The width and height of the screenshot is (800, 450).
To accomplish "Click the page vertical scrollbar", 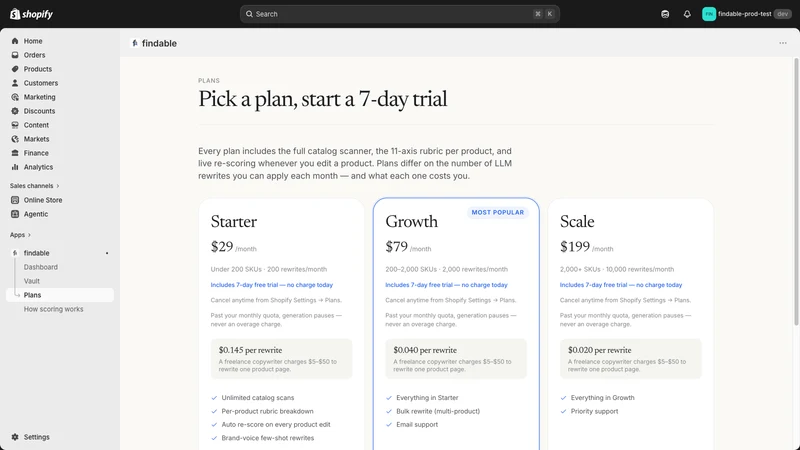I will [x=796, y=191].
